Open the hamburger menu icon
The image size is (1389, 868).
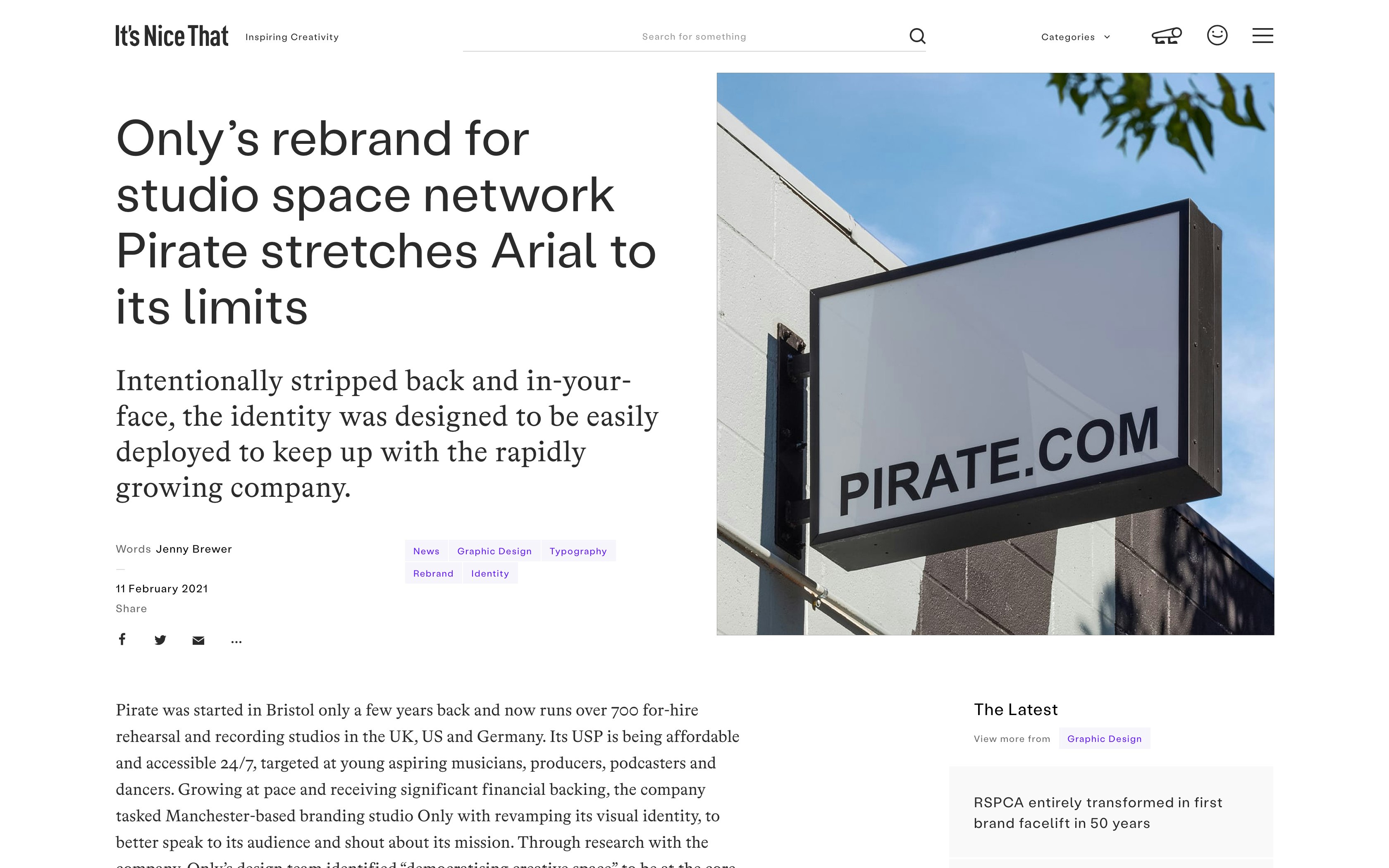point(1262,36)
